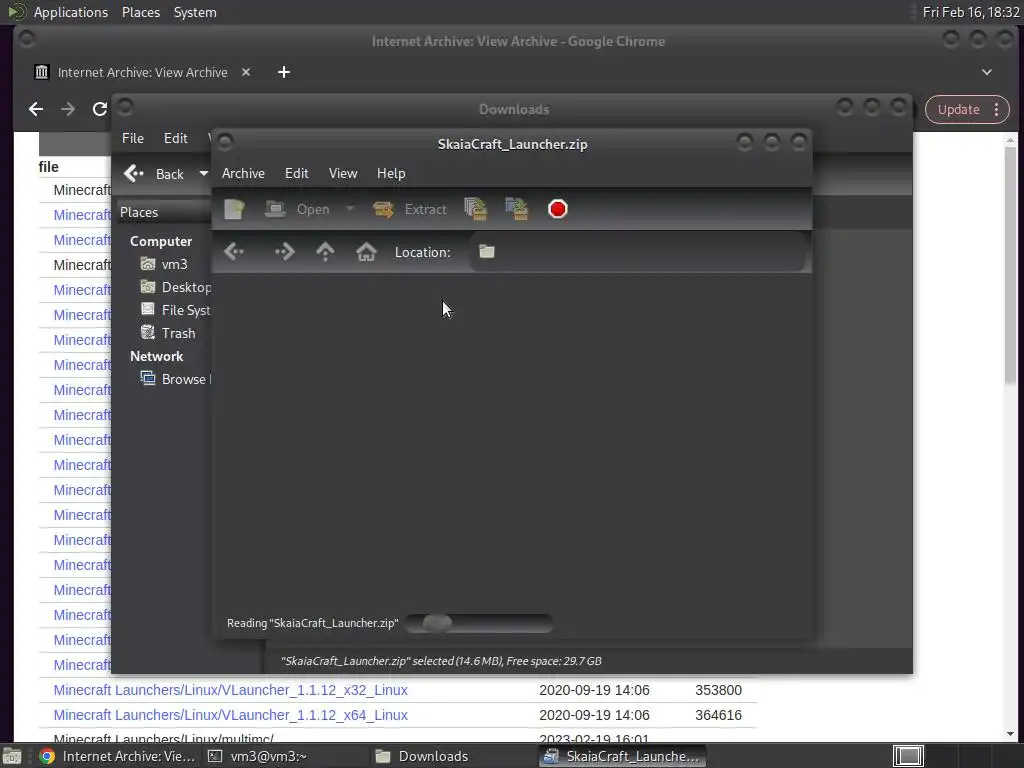This screenshot has height=768, width=1024.
Task: Switch to SkaiaCraft_Launcher taskbar button
Action: (x=622, y=756)
